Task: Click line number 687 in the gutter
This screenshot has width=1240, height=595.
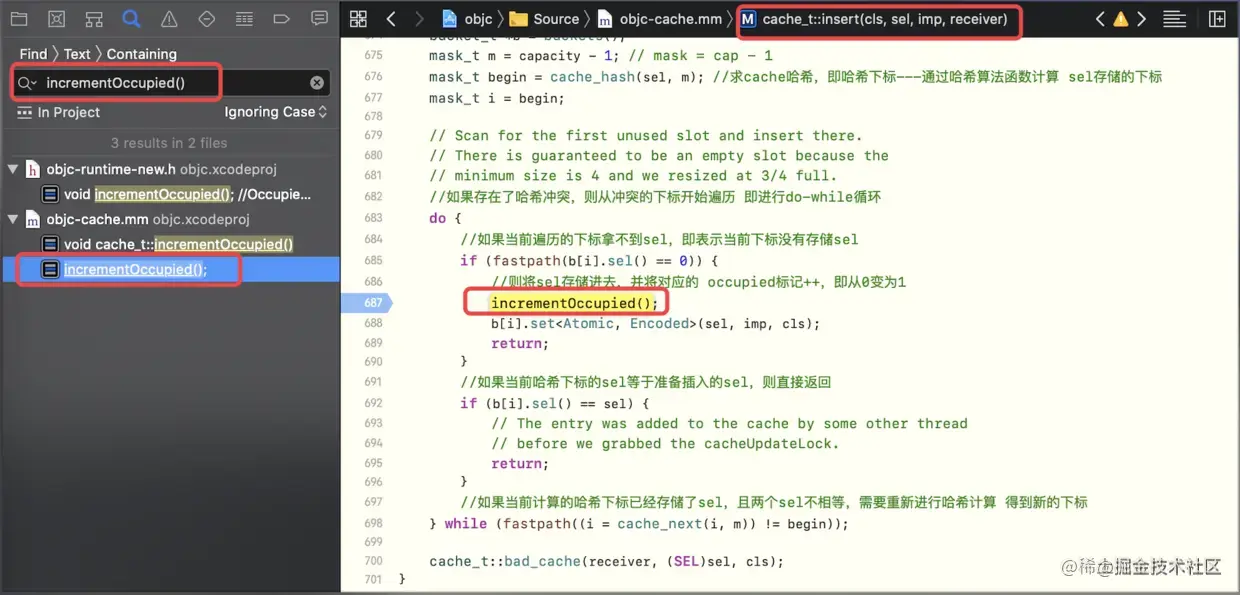Action: click(x=372, y=302)
